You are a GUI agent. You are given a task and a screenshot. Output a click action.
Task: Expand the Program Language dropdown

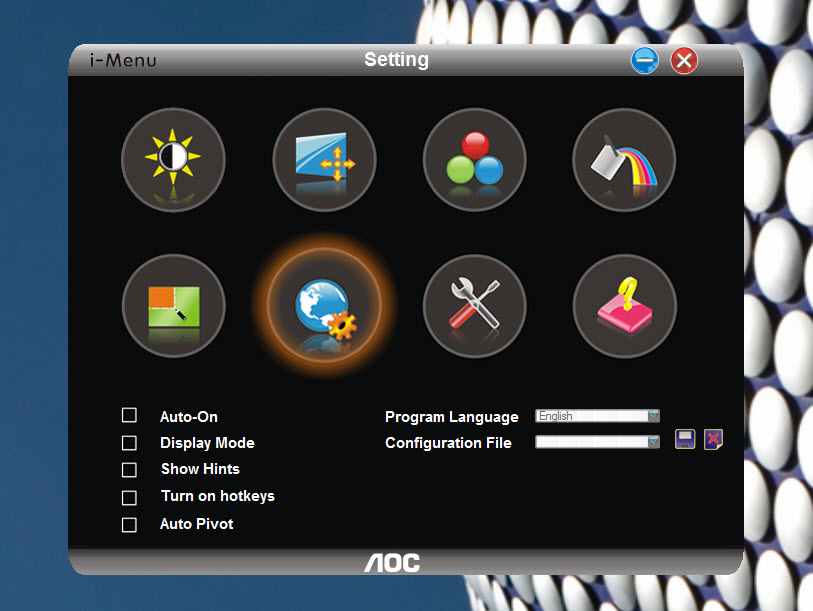point(653,416)
